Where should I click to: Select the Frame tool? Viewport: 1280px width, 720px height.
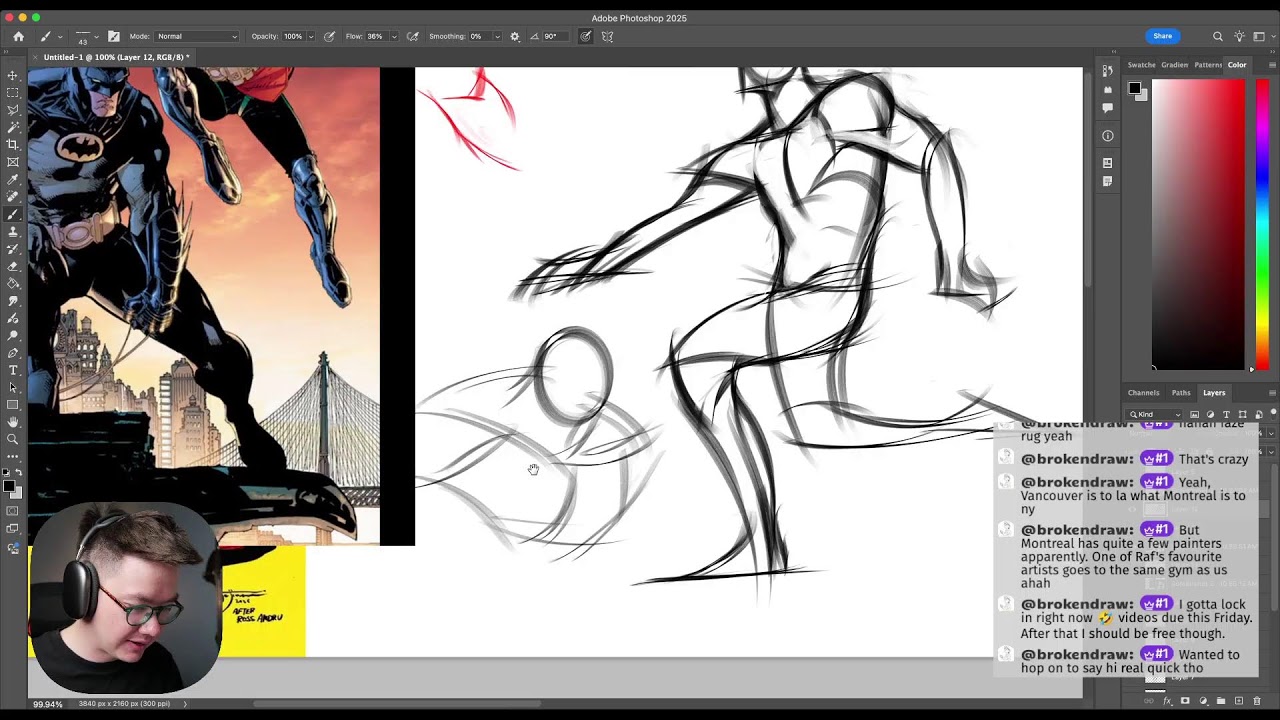point(13,162)
